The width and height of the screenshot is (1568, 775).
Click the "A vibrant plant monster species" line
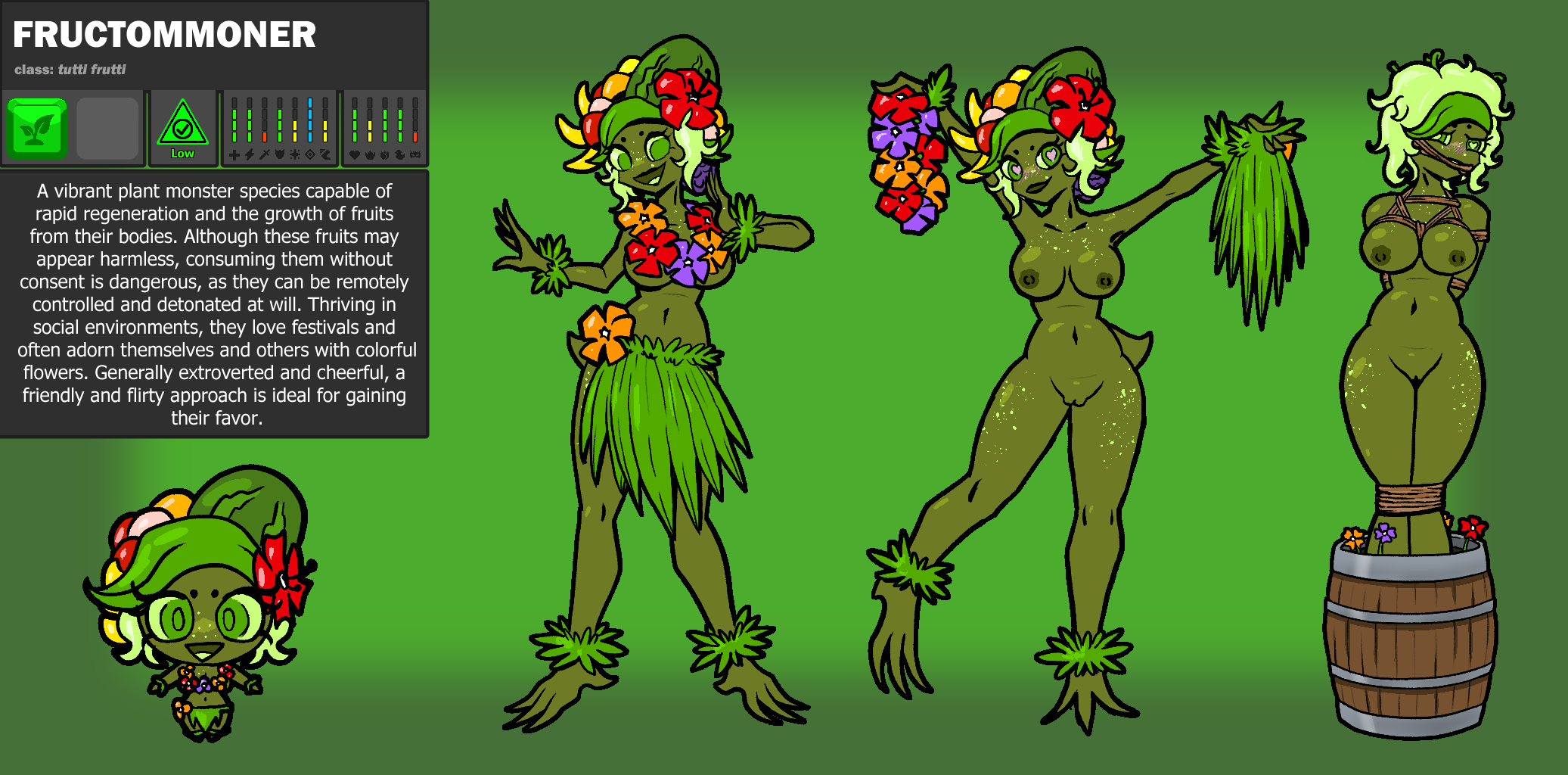tap(215, 191)
